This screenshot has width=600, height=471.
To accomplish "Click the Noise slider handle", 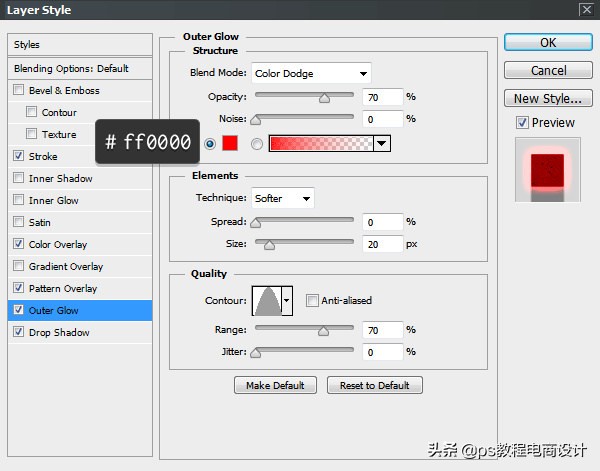I will point(256,120).
